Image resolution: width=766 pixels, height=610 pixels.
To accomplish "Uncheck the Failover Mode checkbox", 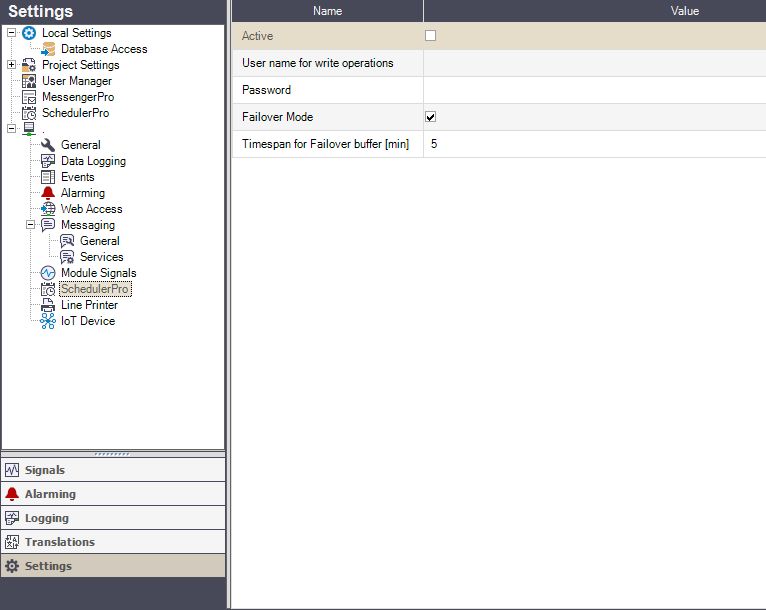I will (x=430, y=117).
